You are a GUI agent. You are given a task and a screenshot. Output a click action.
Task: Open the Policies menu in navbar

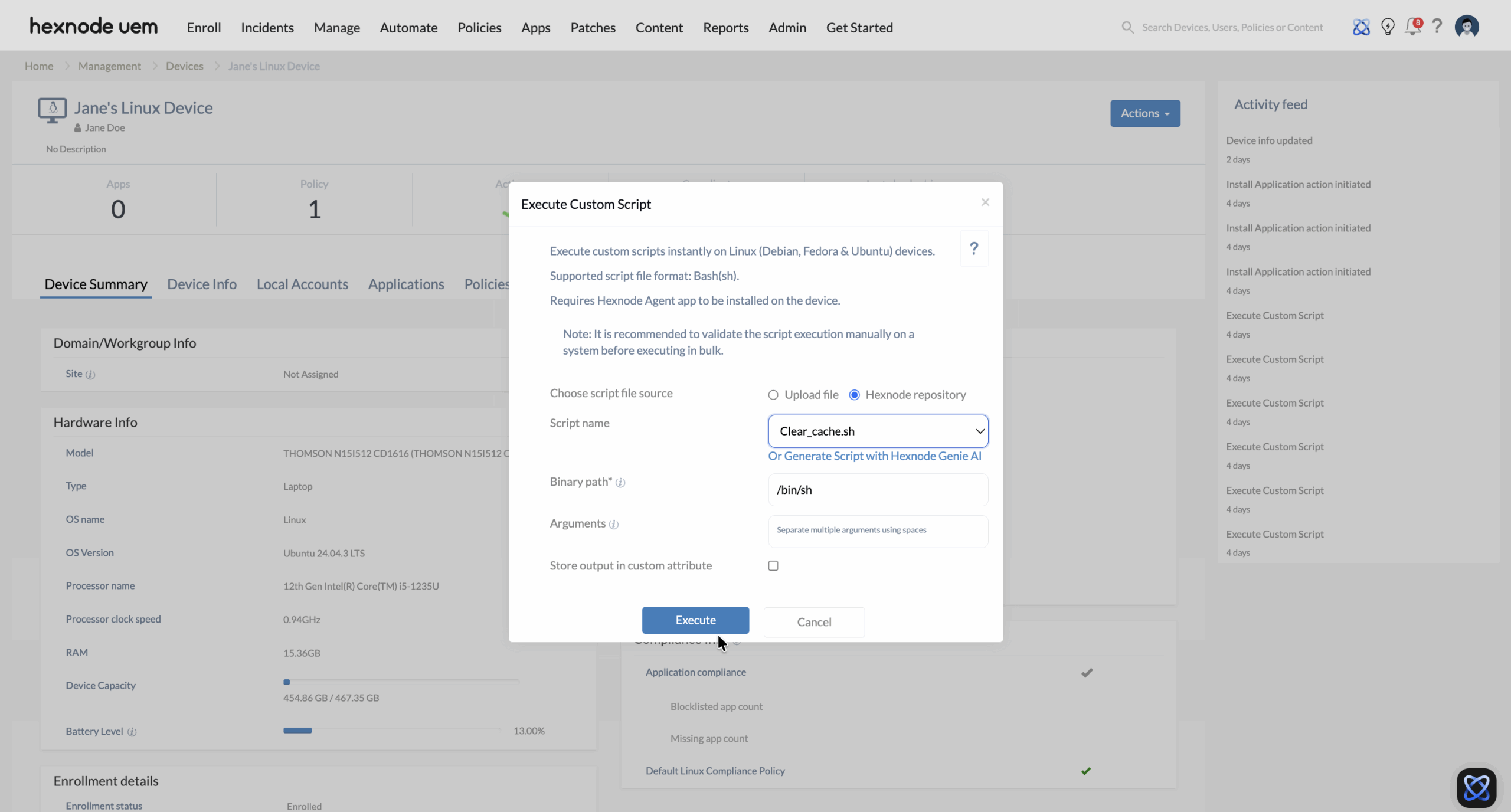click(x=479, y=28)
